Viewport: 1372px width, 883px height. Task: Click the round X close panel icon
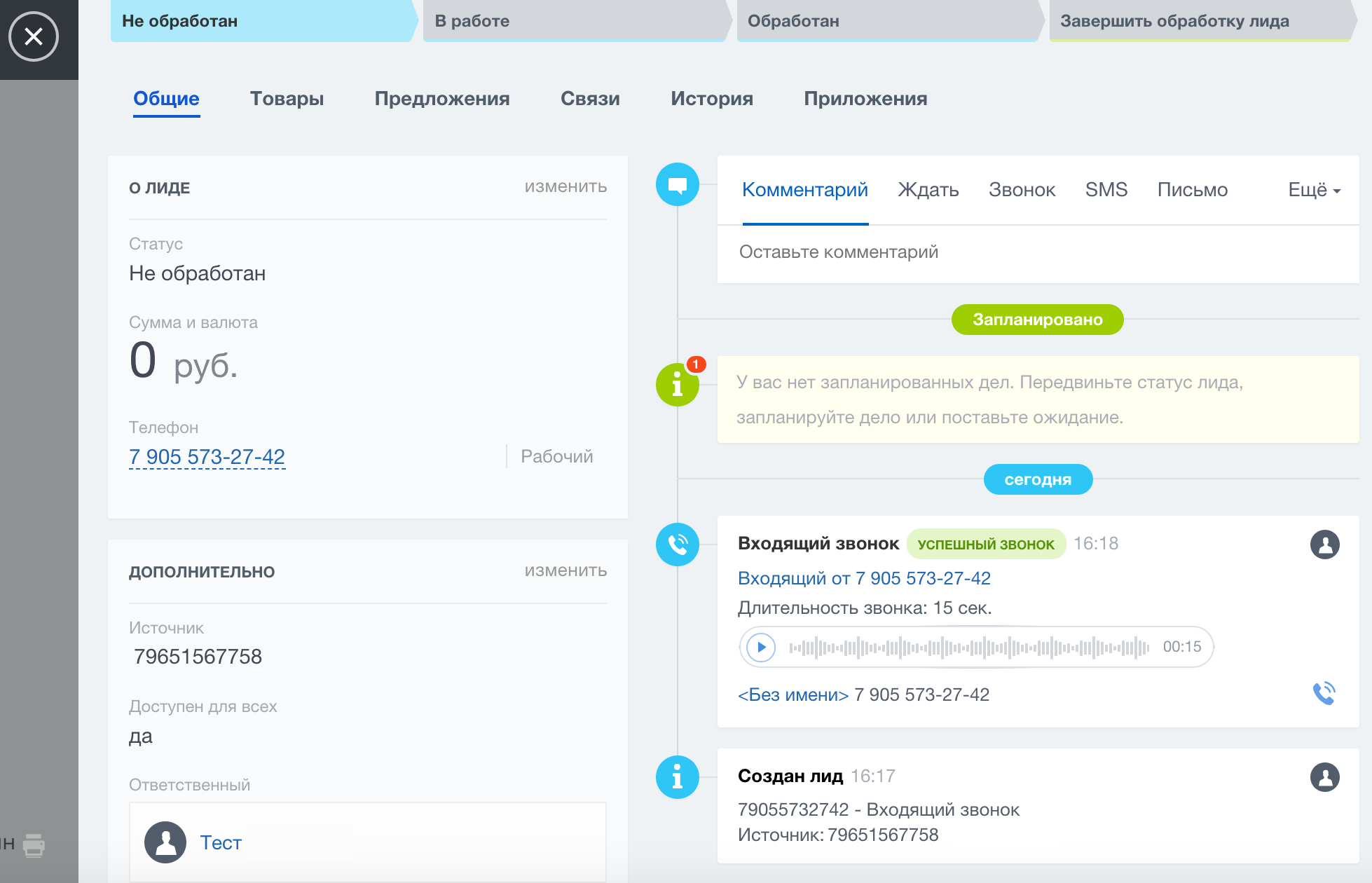tap(34, 36)
